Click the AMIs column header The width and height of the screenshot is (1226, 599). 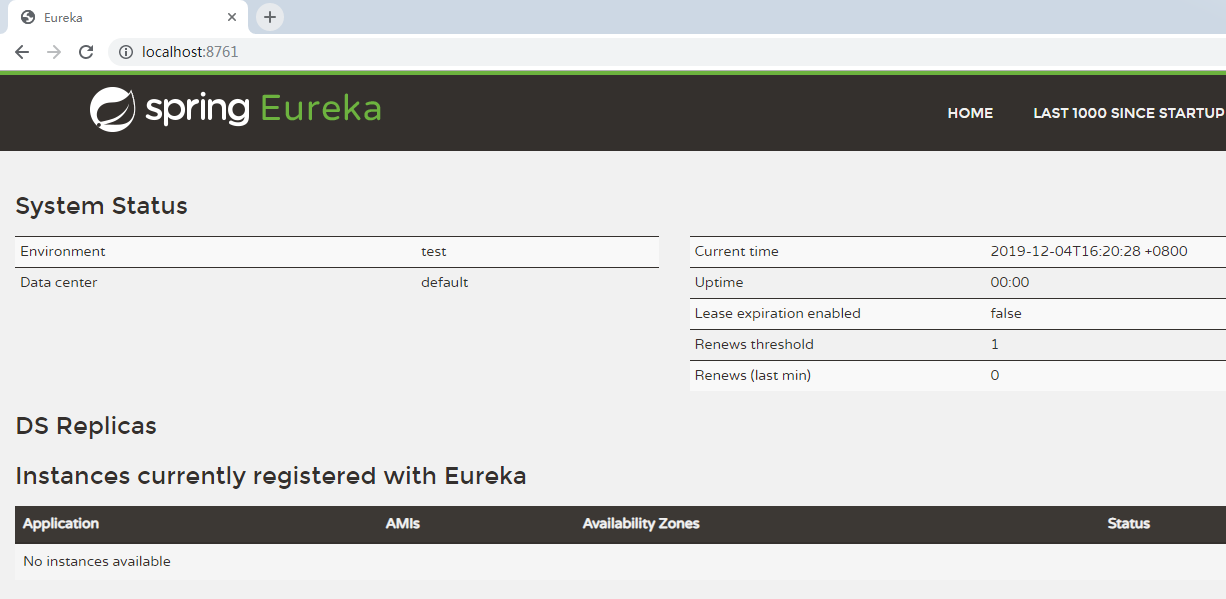pos(403,523)
